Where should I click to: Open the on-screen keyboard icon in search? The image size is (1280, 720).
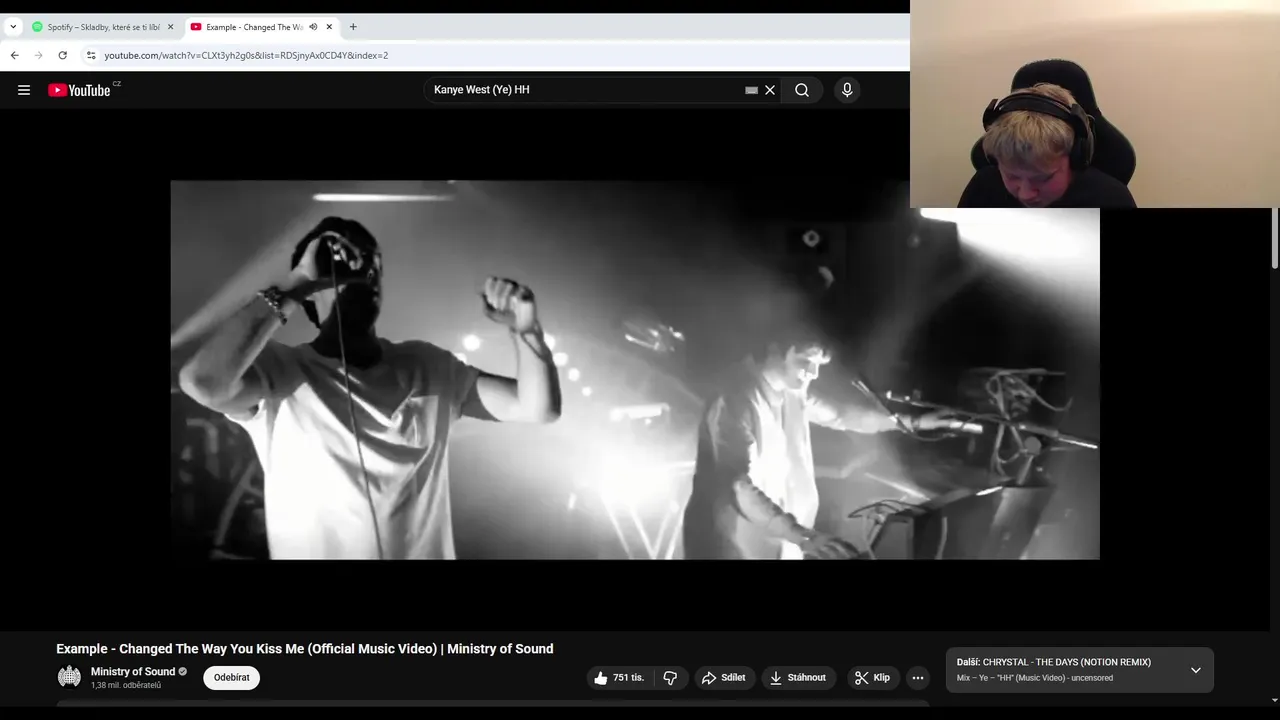[751, 90]
